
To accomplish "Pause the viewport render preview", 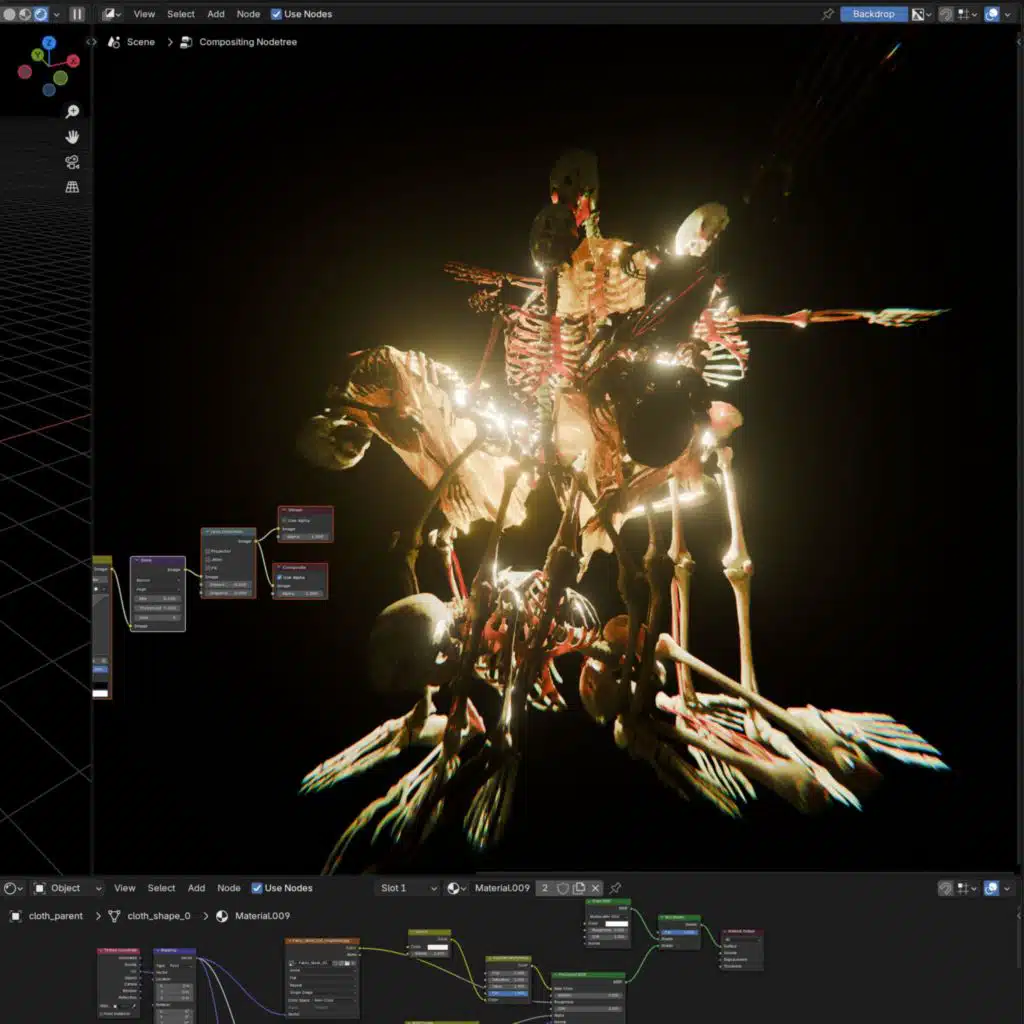I will pyautogui.click(x=77, y=14).
